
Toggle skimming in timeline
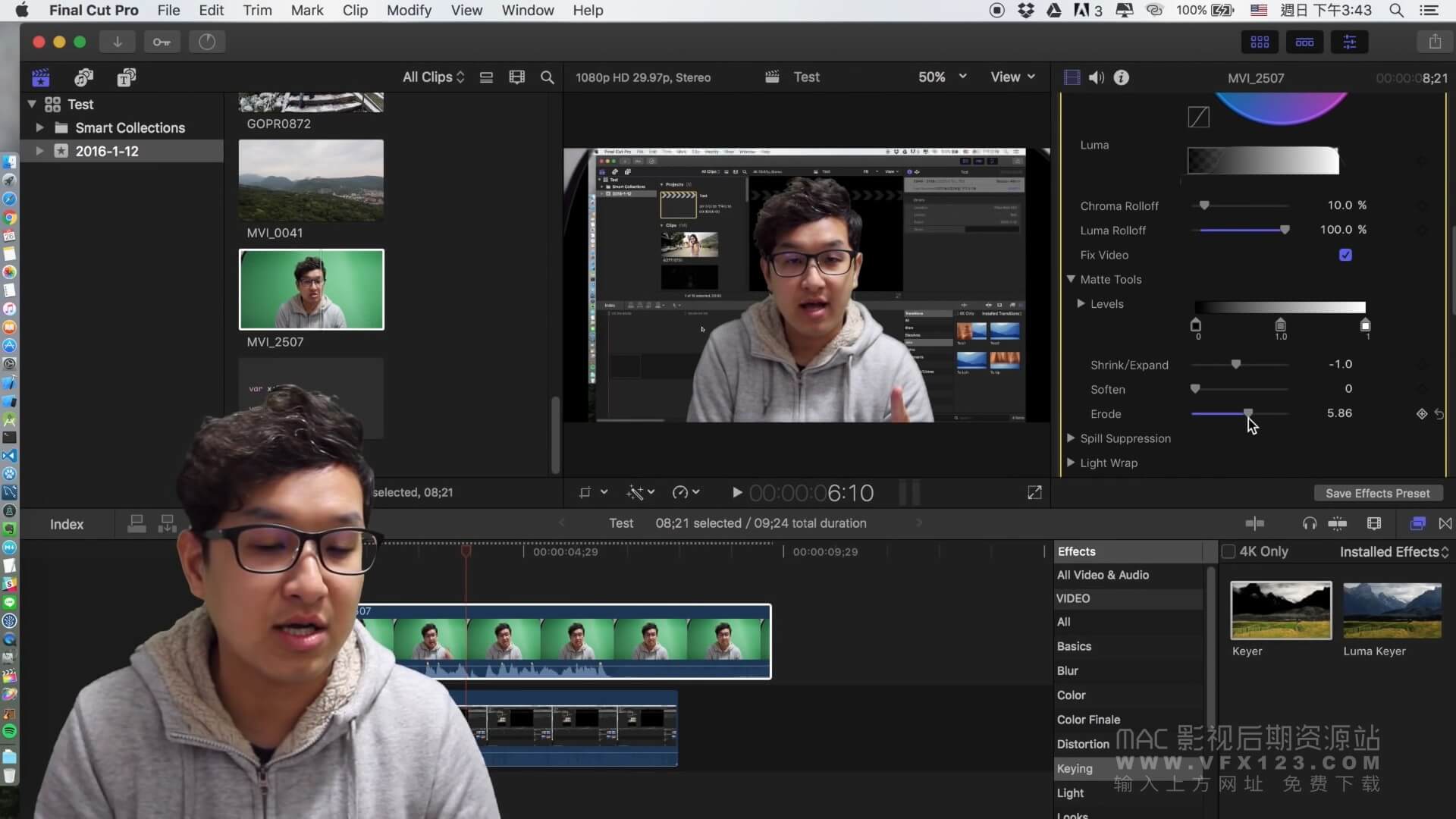1255,524
